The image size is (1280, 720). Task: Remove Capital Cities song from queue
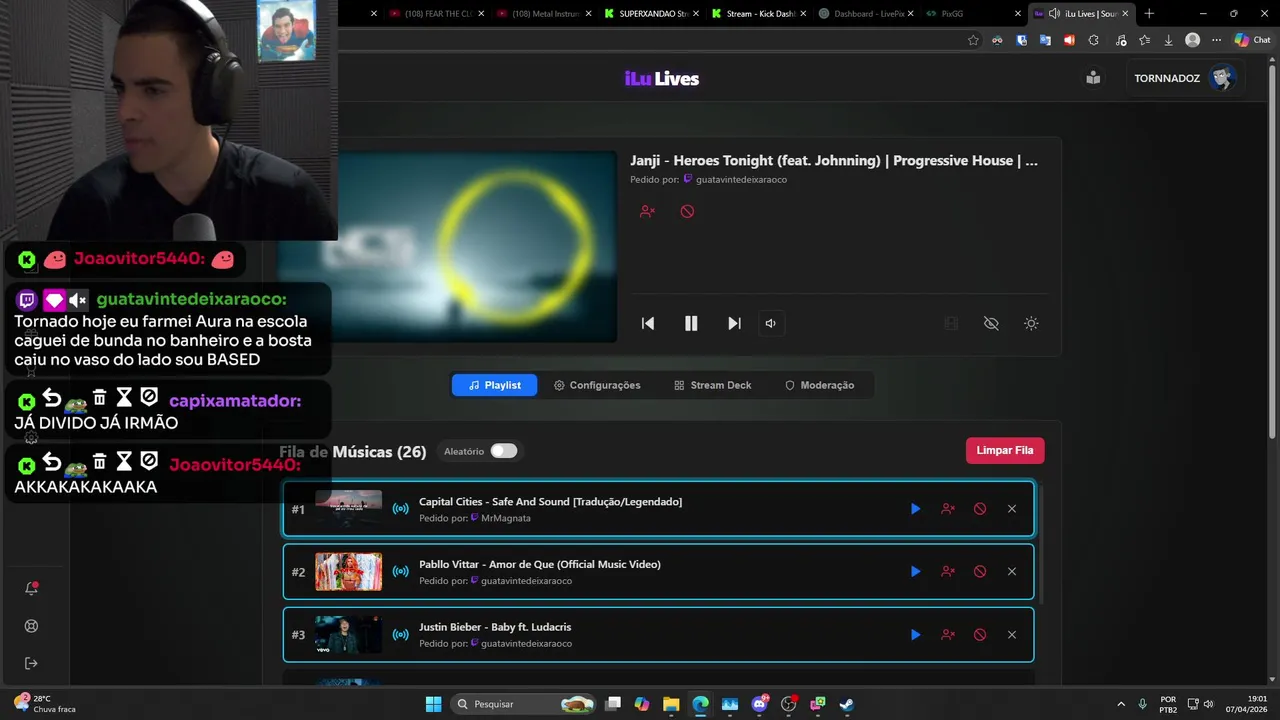point(1012,509)
